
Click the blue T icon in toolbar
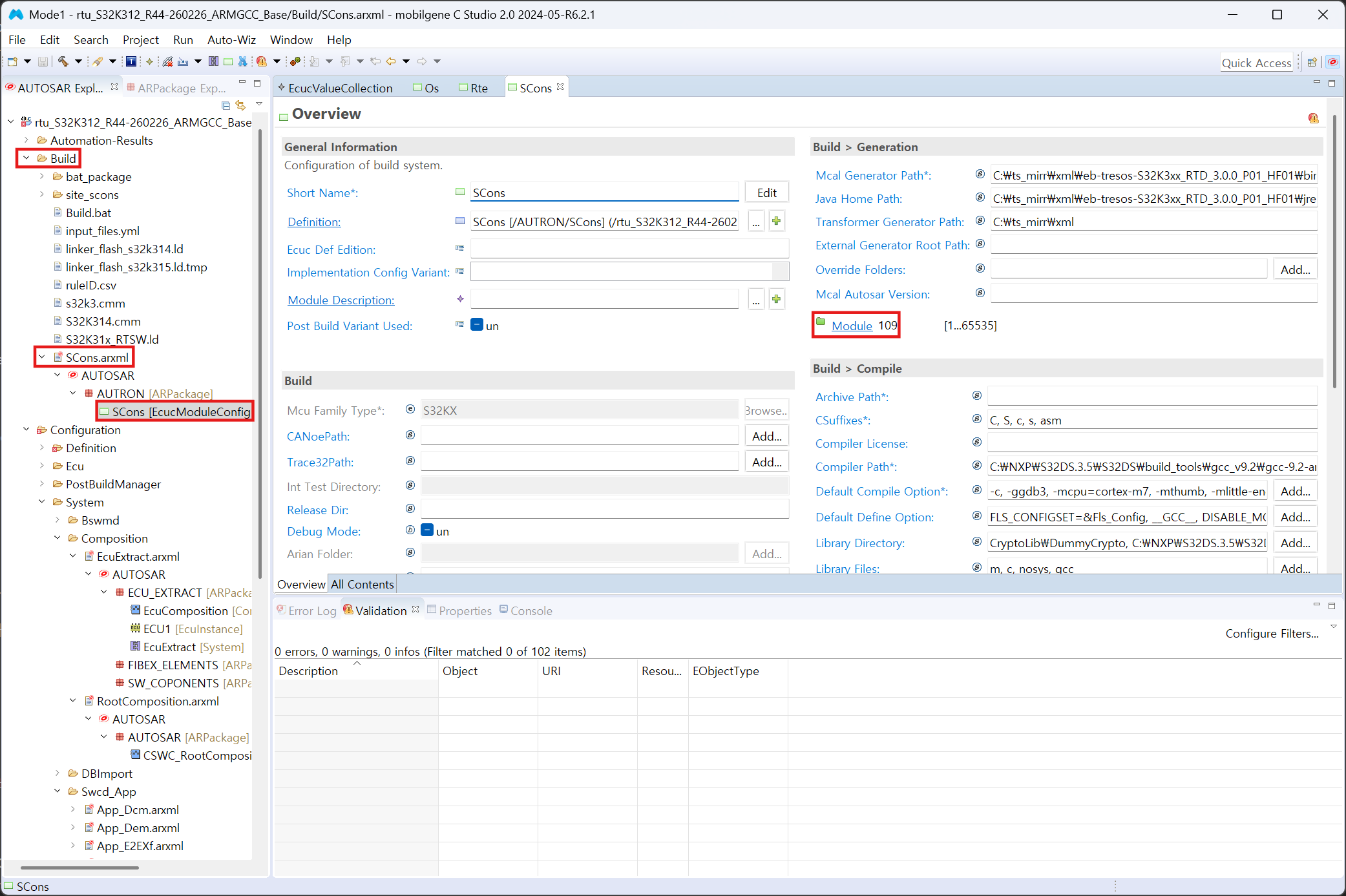[x=131, y=61]
